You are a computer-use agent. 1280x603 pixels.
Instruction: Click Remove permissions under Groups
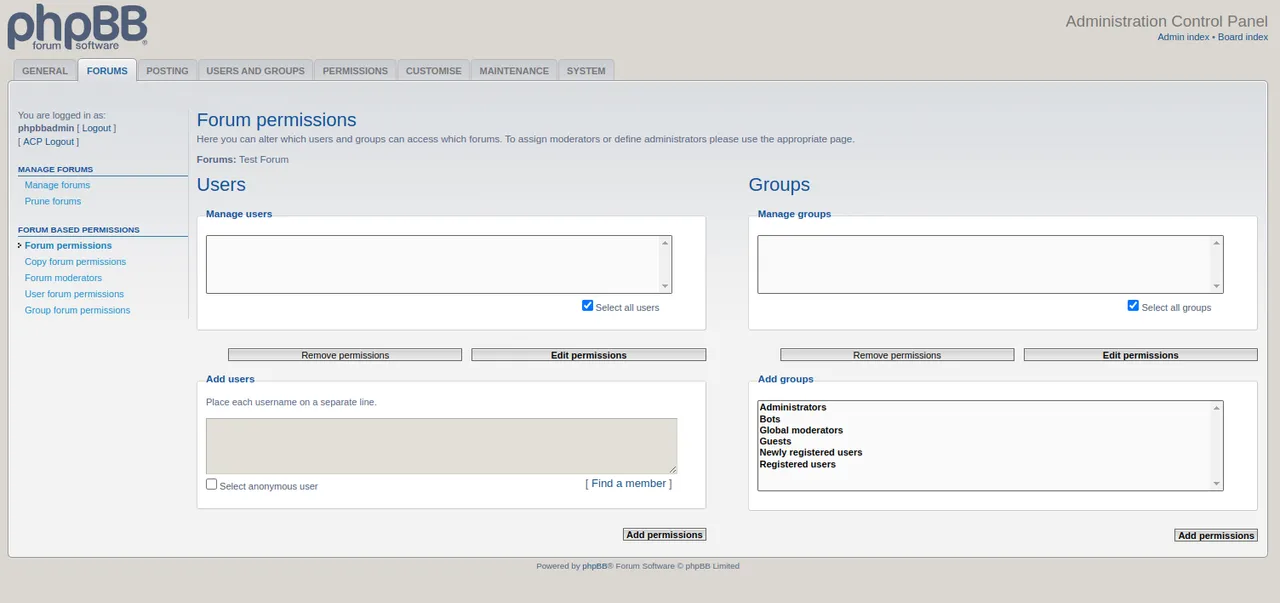(x=897, y=355)
